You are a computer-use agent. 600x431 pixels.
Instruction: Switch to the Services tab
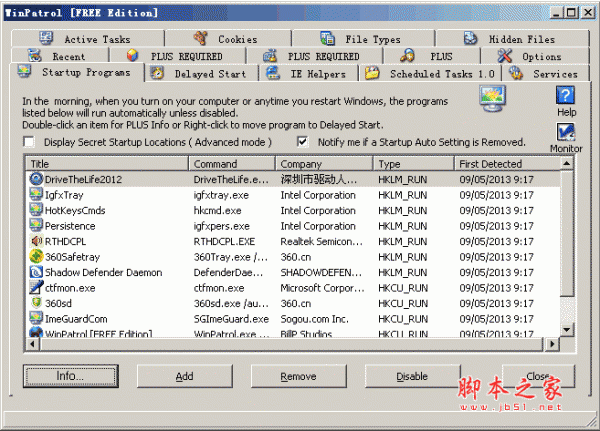546,73
